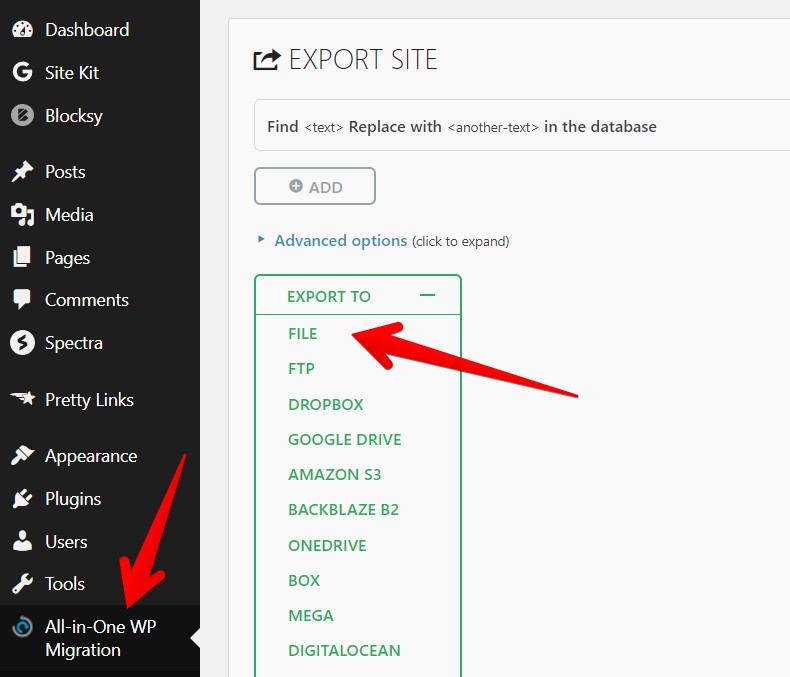Export site to BOX

pos(304,580)
